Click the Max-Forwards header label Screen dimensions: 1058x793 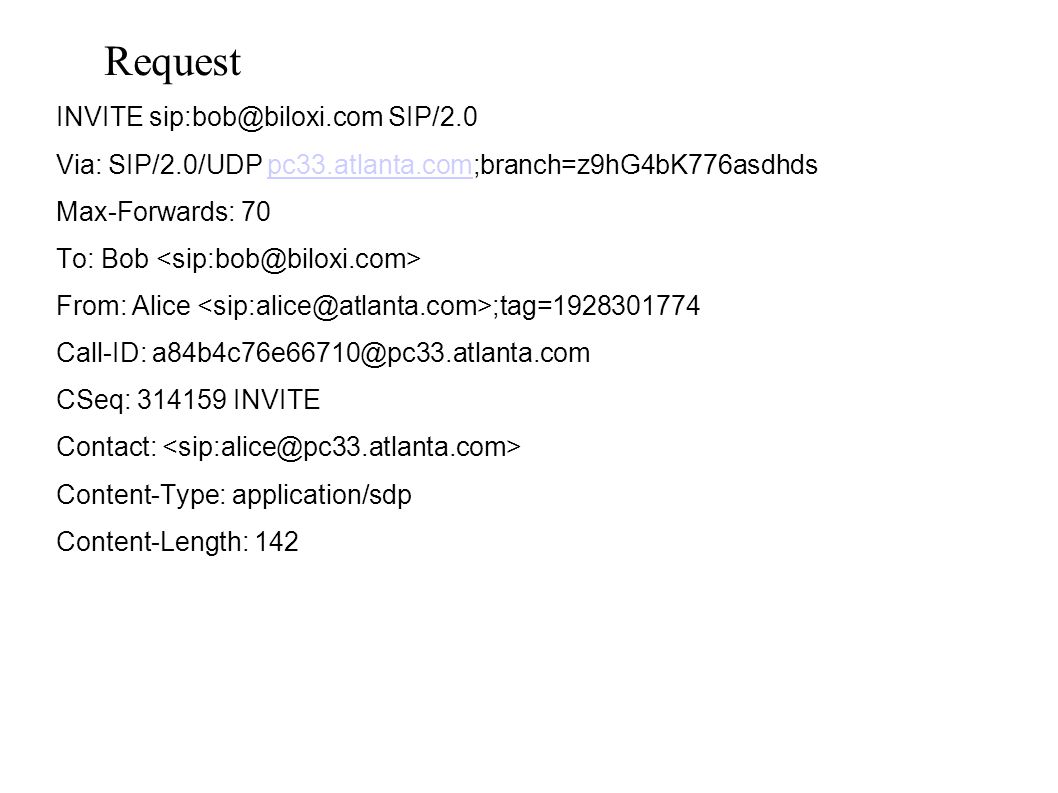click(145, 212)
